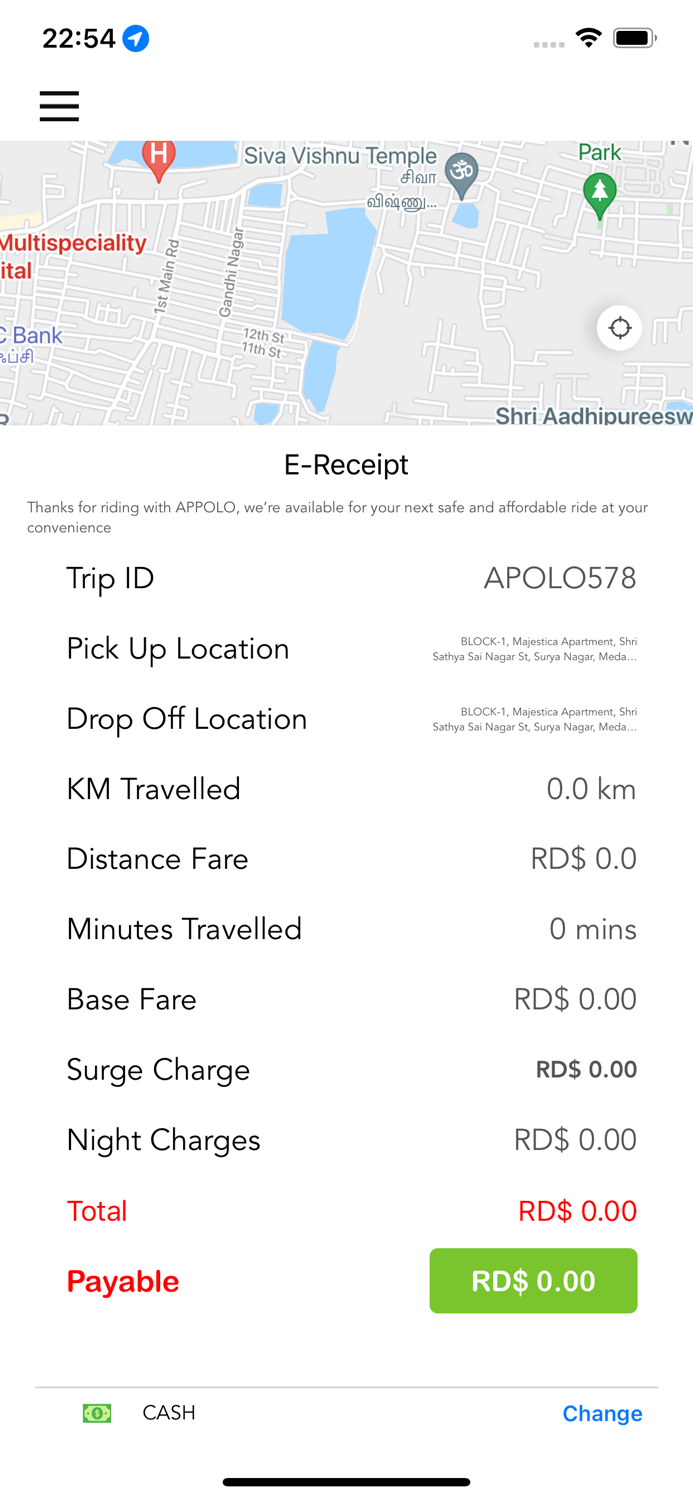Select the E-Receipt heading
Screen dimensions: 693x1500
346,464
